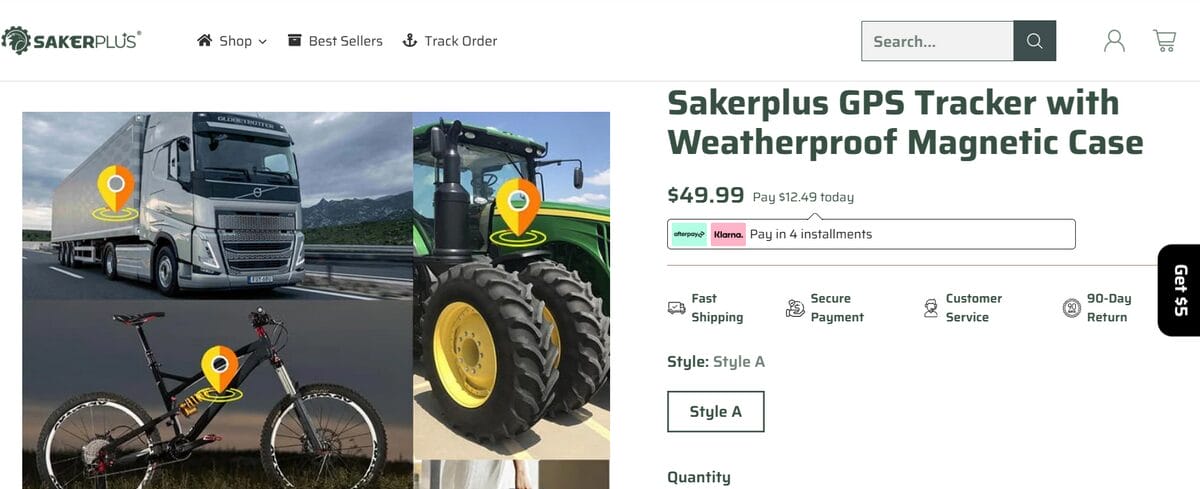Select the Style A option
This screenshot has height=489, width=1200.
click(716, 412)
